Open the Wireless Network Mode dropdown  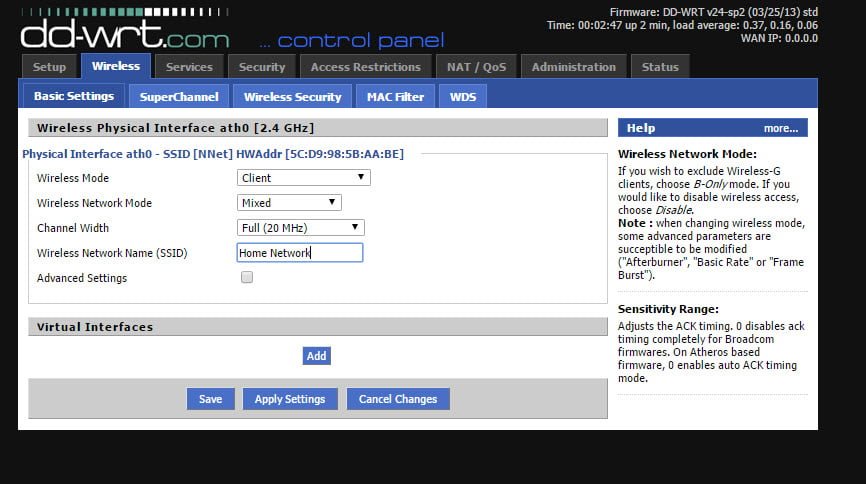point(289,202)
